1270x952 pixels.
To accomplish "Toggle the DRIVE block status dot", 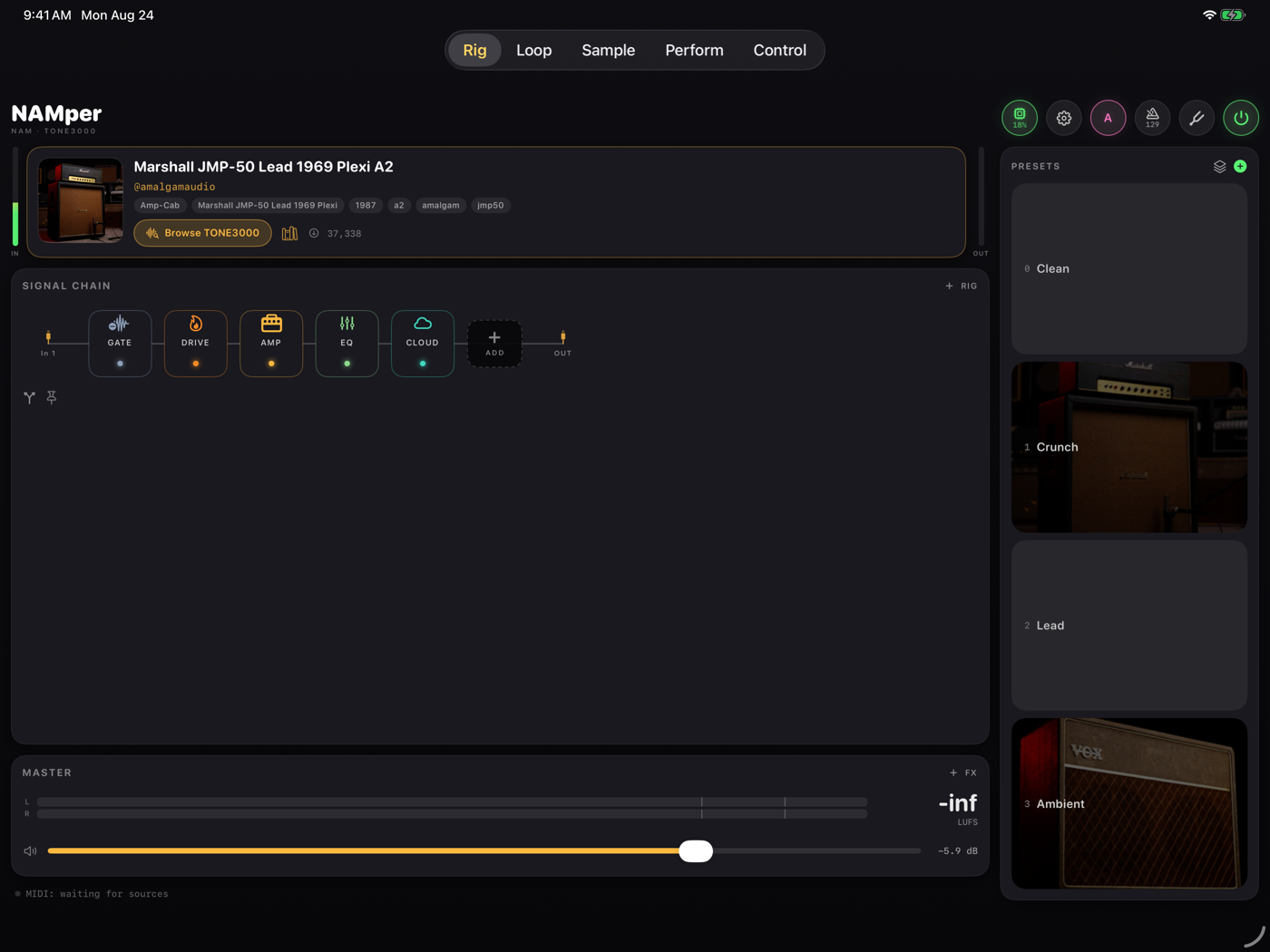I will click(195, 364).
